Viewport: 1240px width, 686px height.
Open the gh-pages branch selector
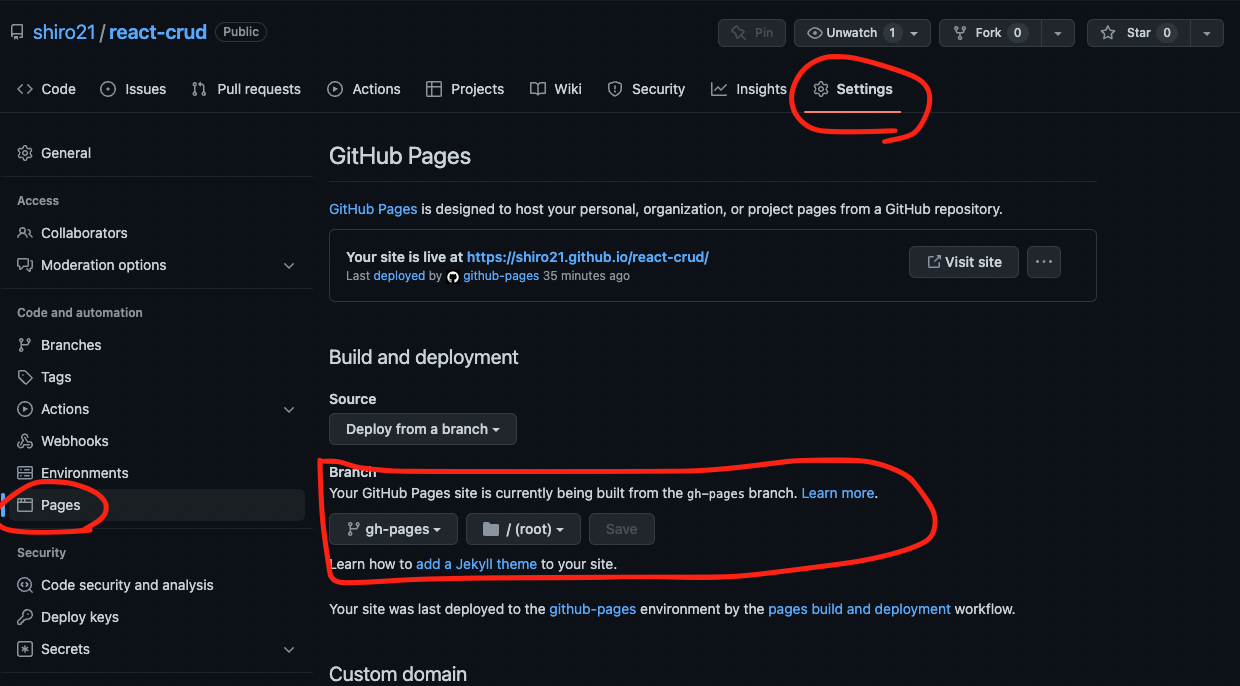coord(393,529)
